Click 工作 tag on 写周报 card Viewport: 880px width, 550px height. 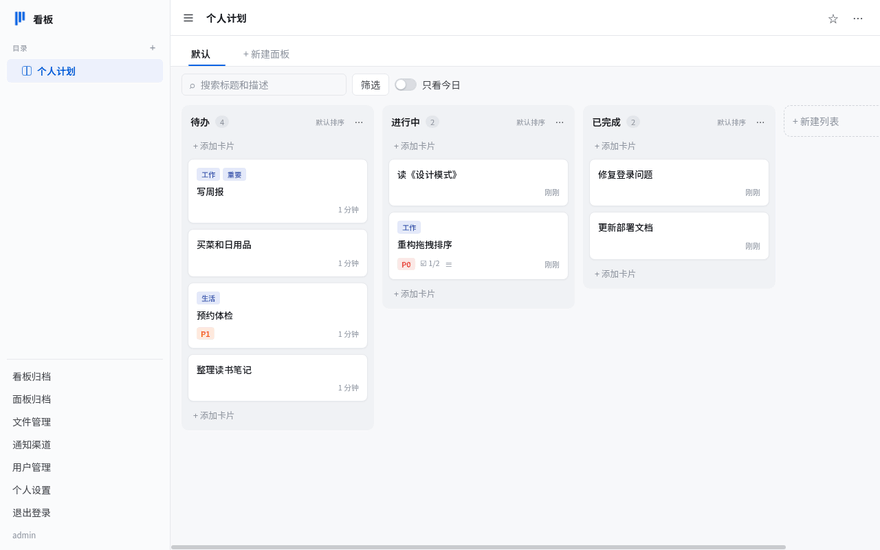208,175
